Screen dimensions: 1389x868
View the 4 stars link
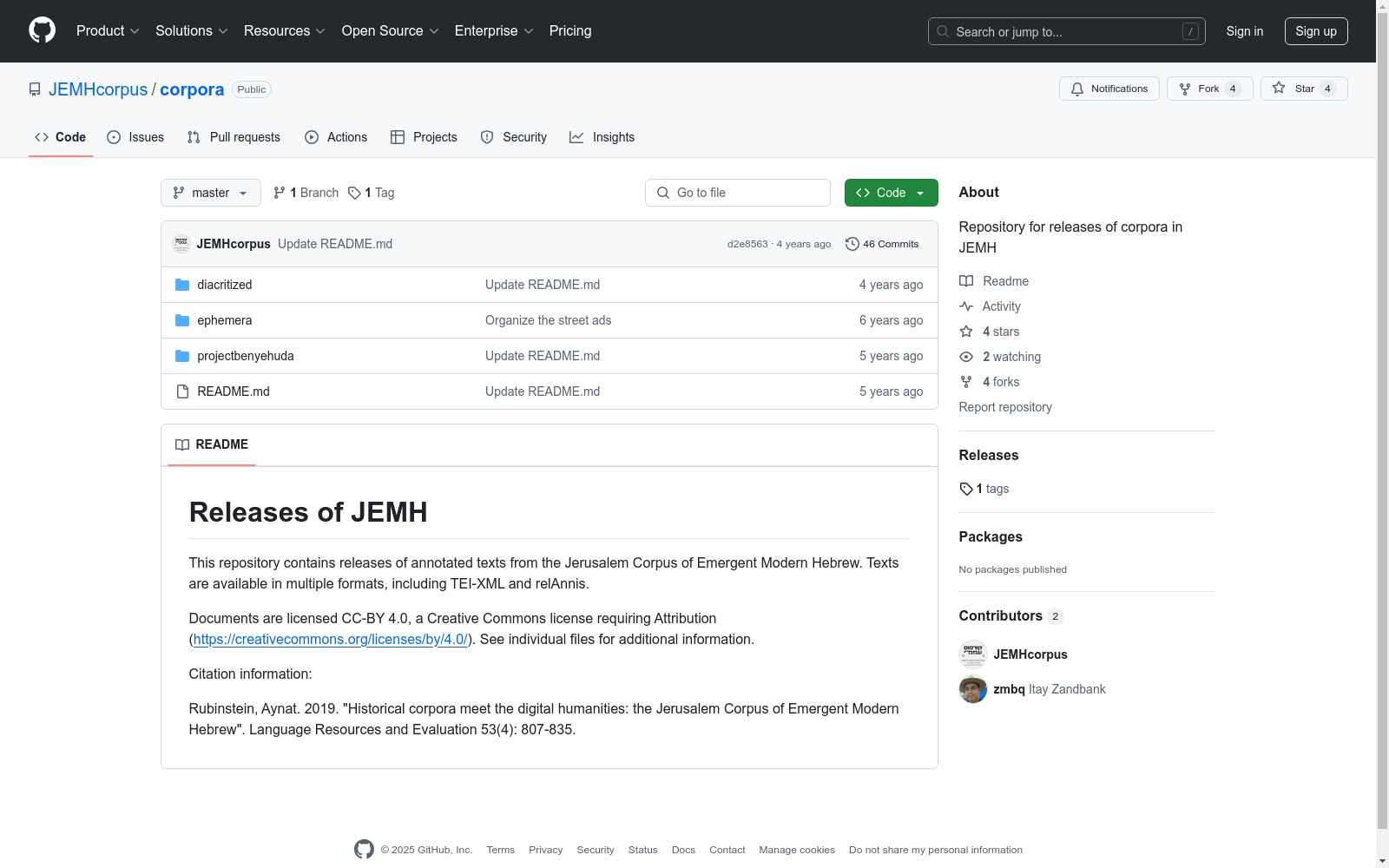pos(990,332)
